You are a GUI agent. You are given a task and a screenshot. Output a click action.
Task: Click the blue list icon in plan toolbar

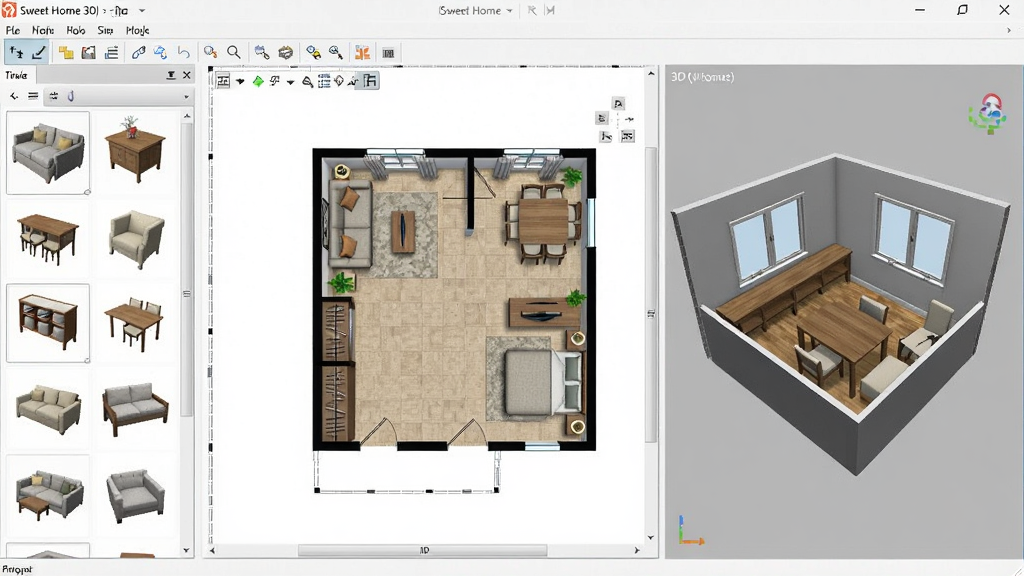324,81
